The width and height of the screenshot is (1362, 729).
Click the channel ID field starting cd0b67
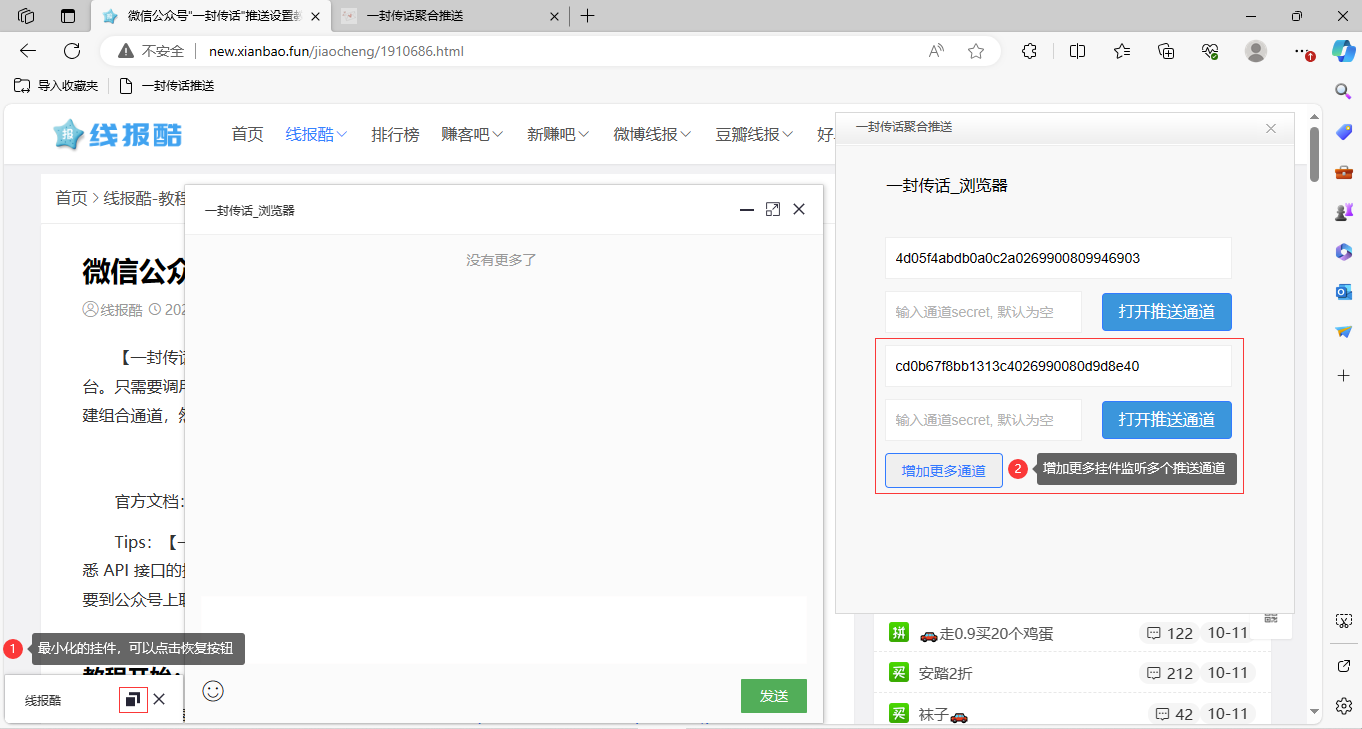pyautogui.click(x=1058, y=366)
